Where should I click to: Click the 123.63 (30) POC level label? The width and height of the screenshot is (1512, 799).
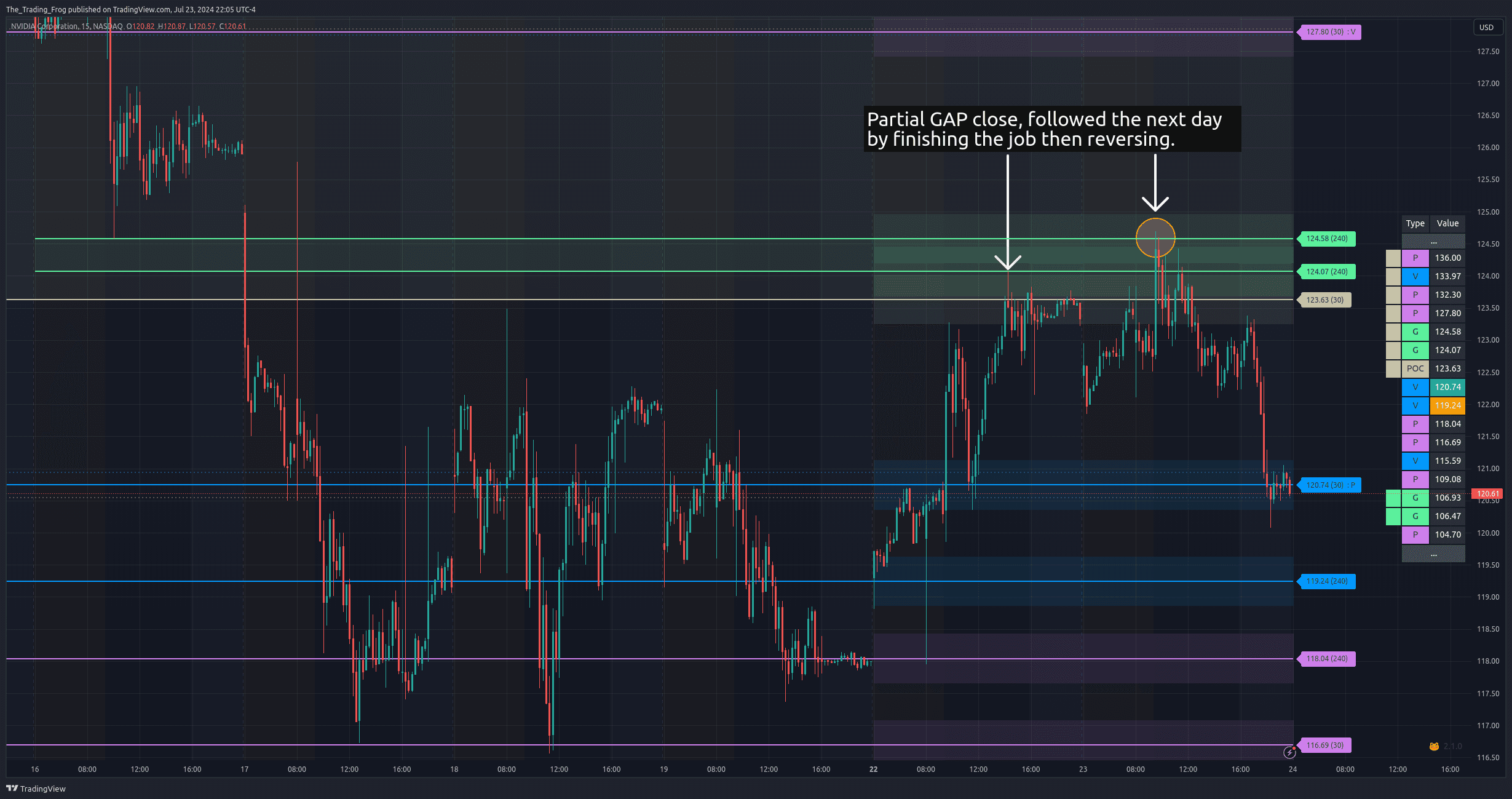[1324, 300]
